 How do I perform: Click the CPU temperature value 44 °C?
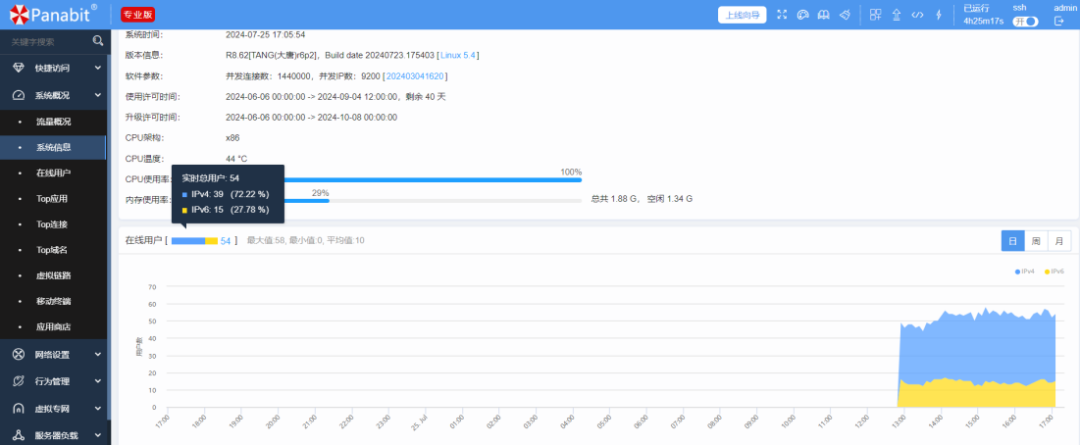pos(236,158)
